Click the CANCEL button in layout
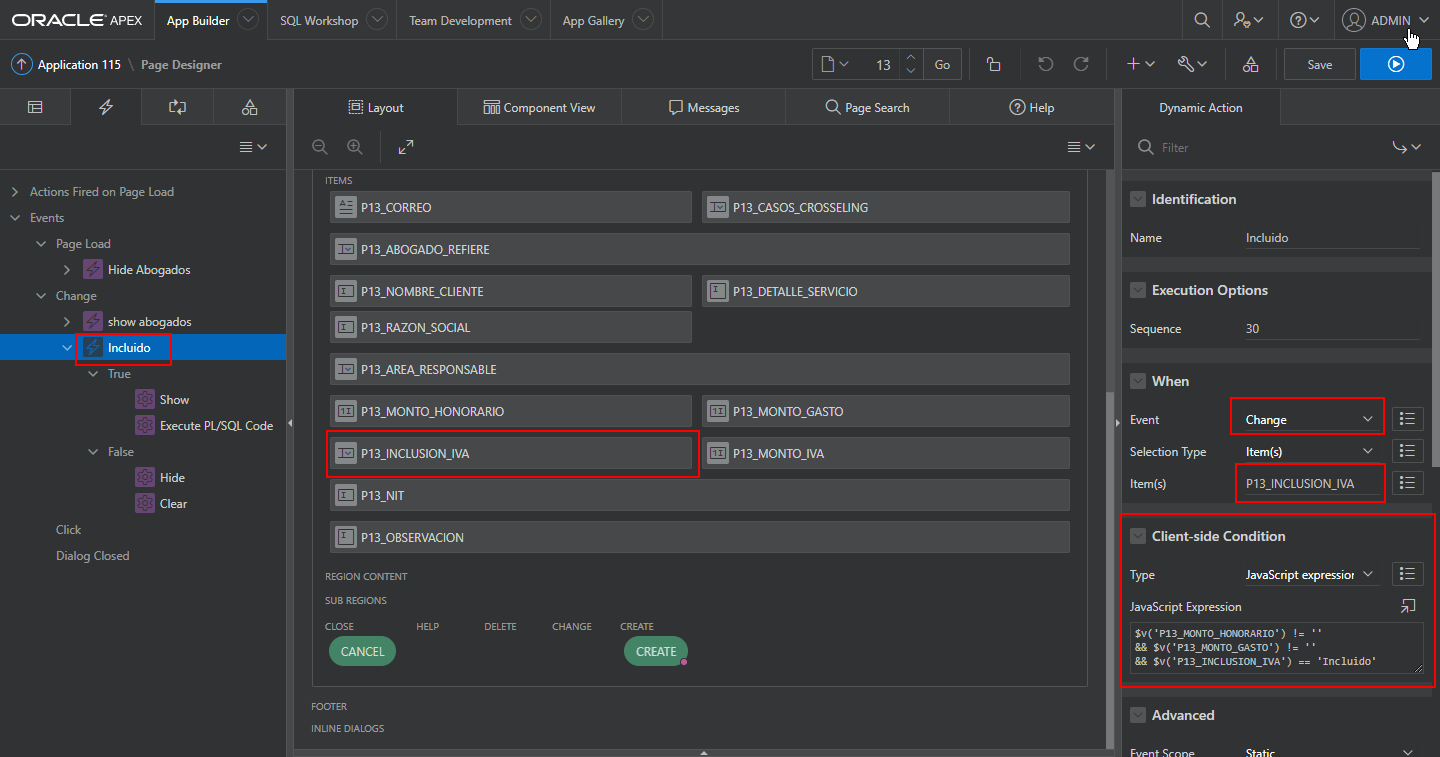Image resolution: width=1440 pixels, height=757 pixels. (362, 651)
